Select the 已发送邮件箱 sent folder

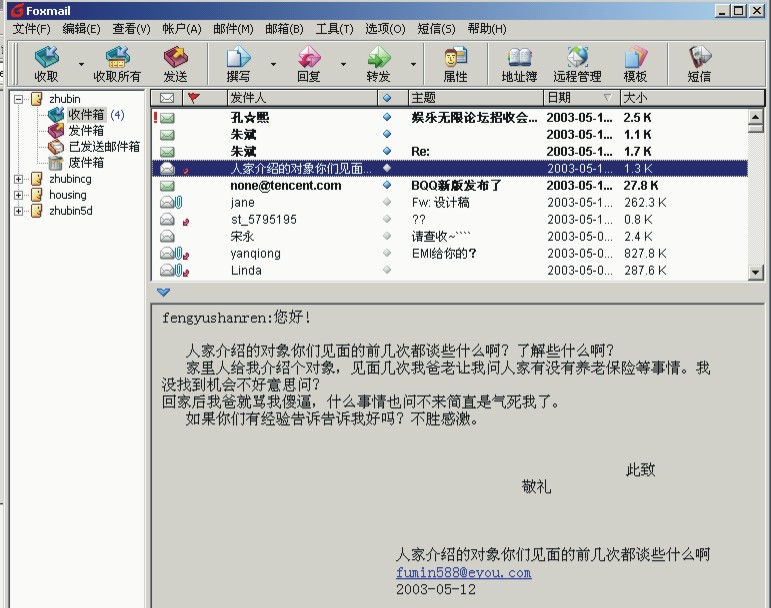point(104,146)
